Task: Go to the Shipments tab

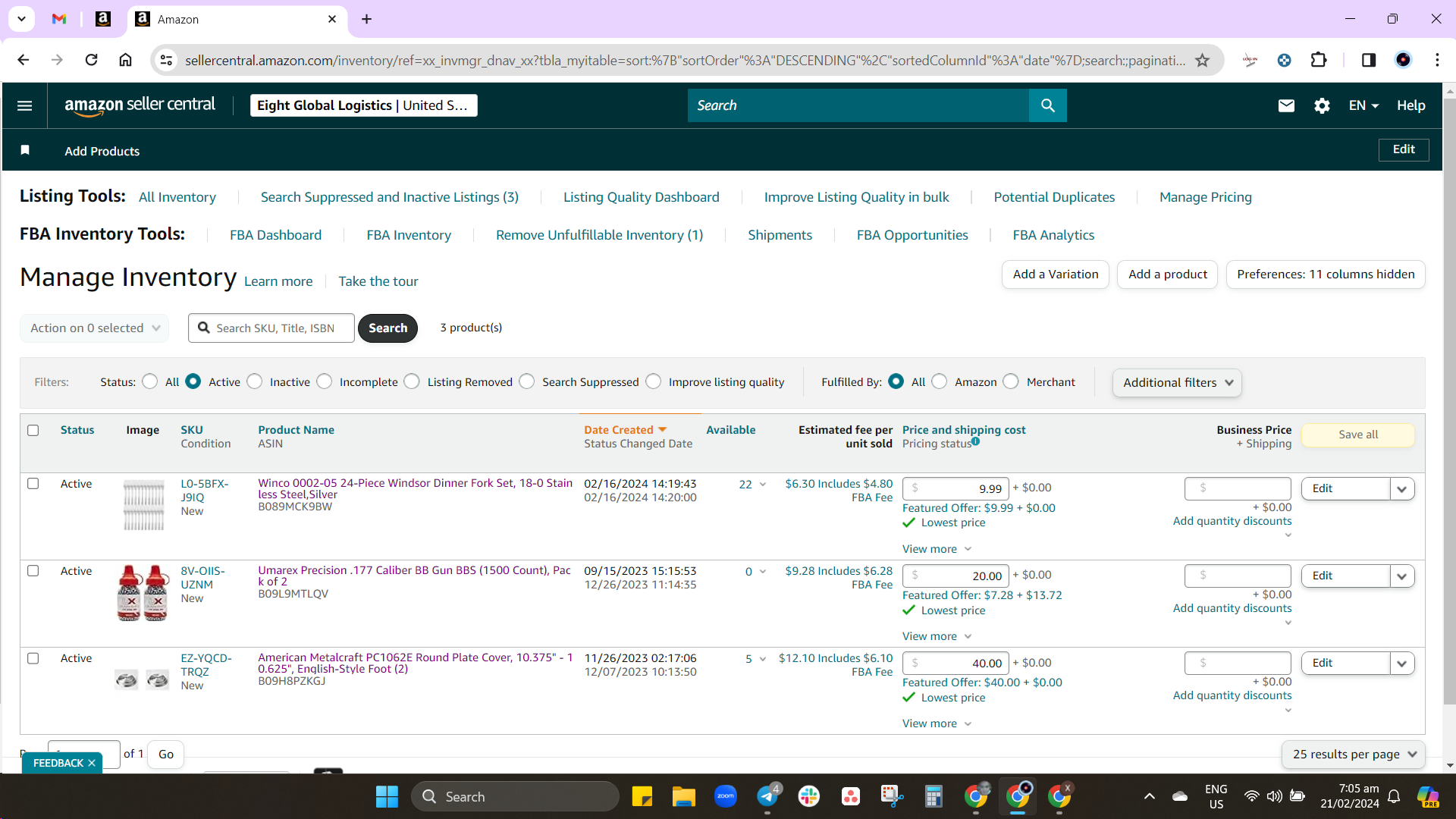Action: coord(780,235)
